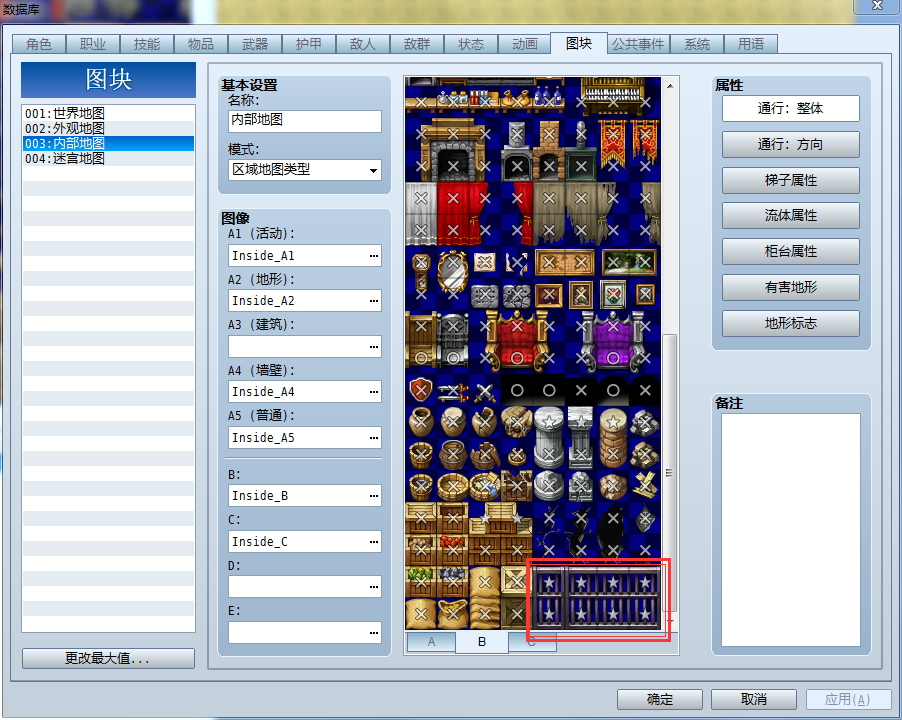This screenshot has width=902, height=720.
Task: Switch to the 技能 tab
Action: pos(147,44)
